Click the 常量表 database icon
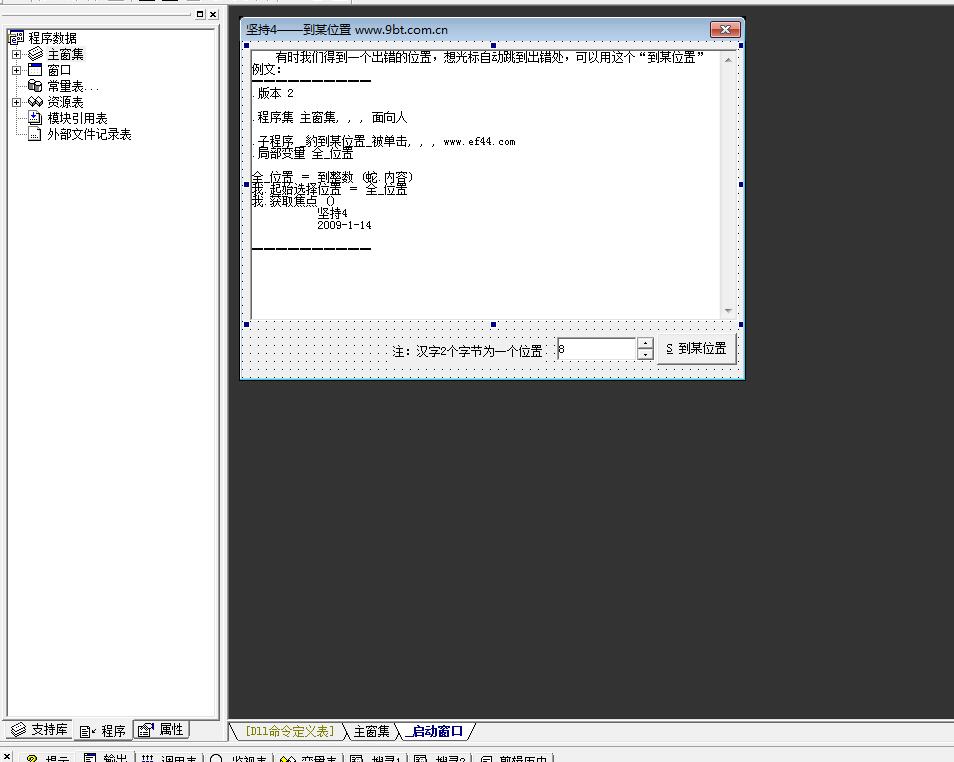Screen dimensions: 954x762 tap(35, 86)
